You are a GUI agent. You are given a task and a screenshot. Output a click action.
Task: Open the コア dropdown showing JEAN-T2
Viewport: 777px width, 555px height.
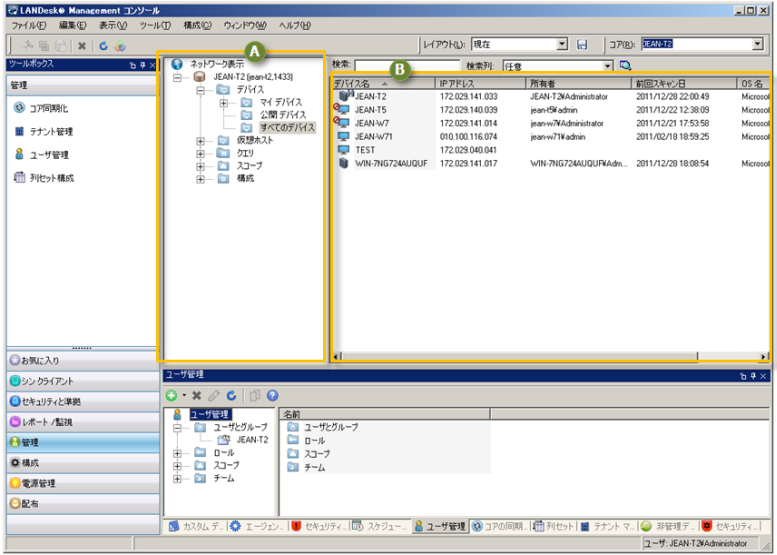point(758,44)
